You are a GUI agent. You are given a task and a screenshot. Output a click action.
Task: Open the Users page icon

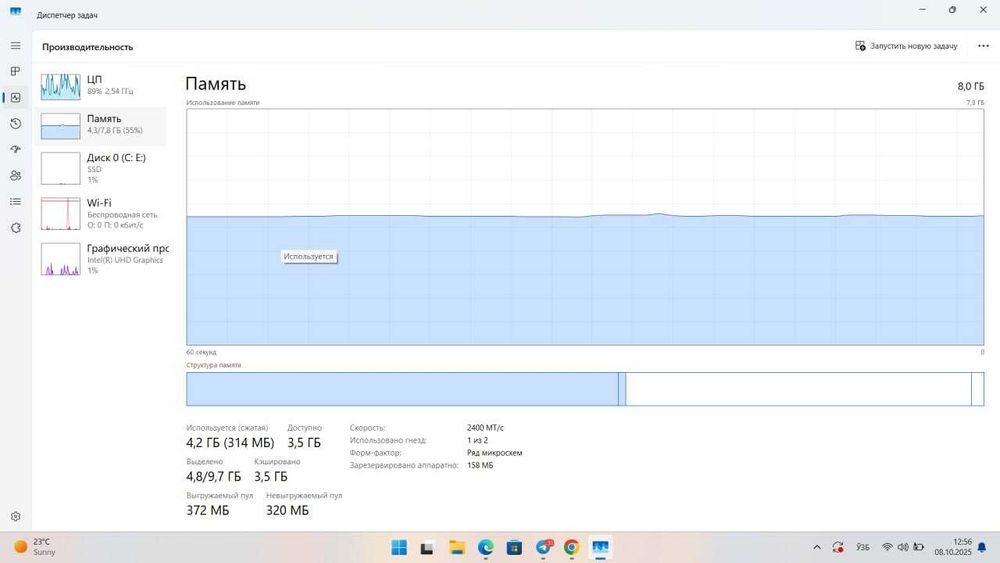[x=15, y=175]
